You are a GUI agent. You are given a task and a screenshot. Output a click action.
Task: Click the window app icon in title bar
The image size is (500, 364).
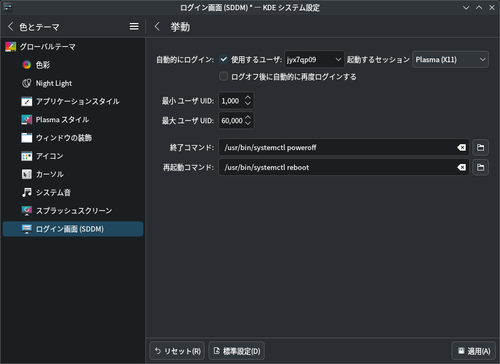[8, 7]
